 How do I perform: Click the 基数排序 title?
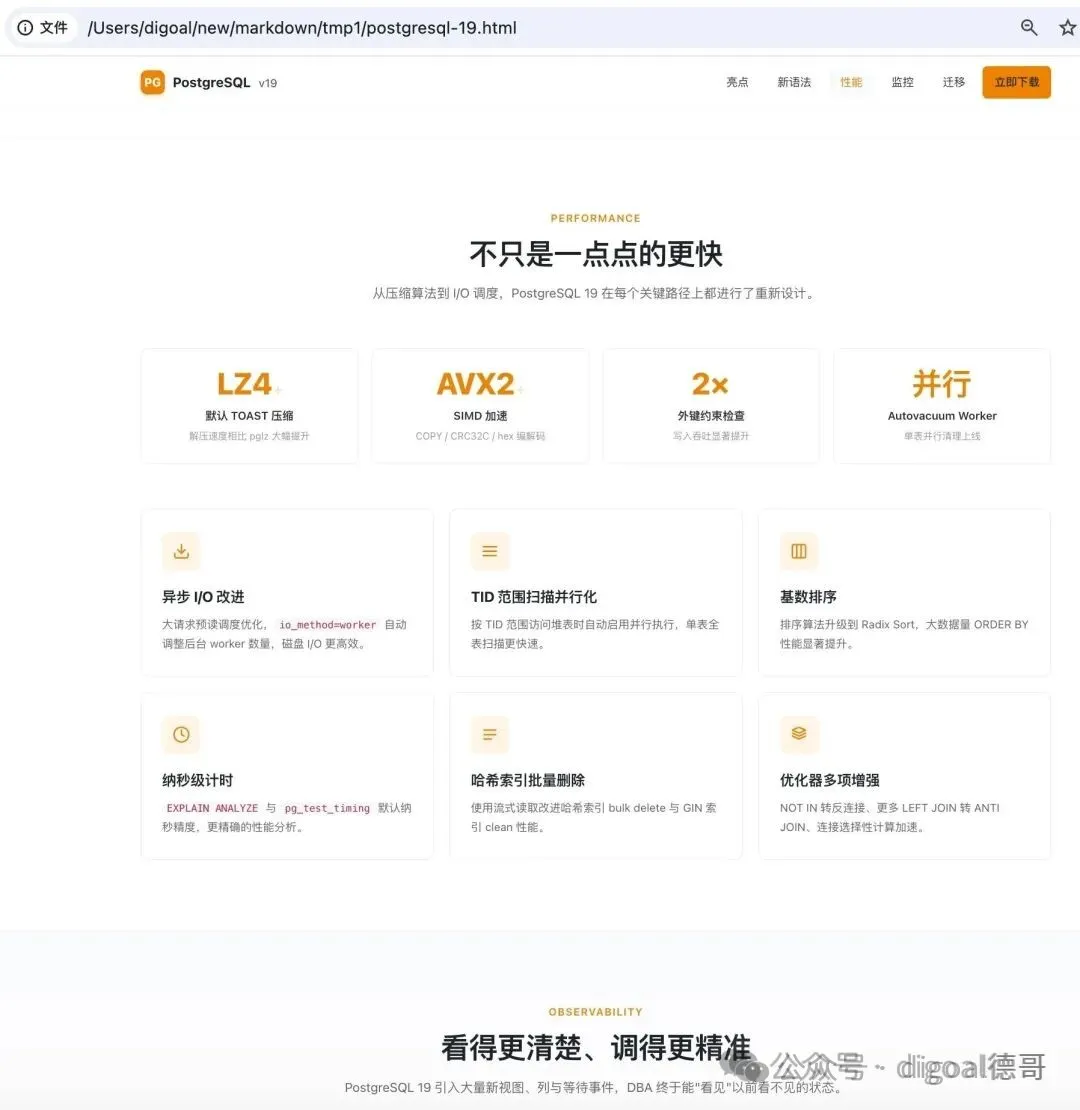pos(808,597)
